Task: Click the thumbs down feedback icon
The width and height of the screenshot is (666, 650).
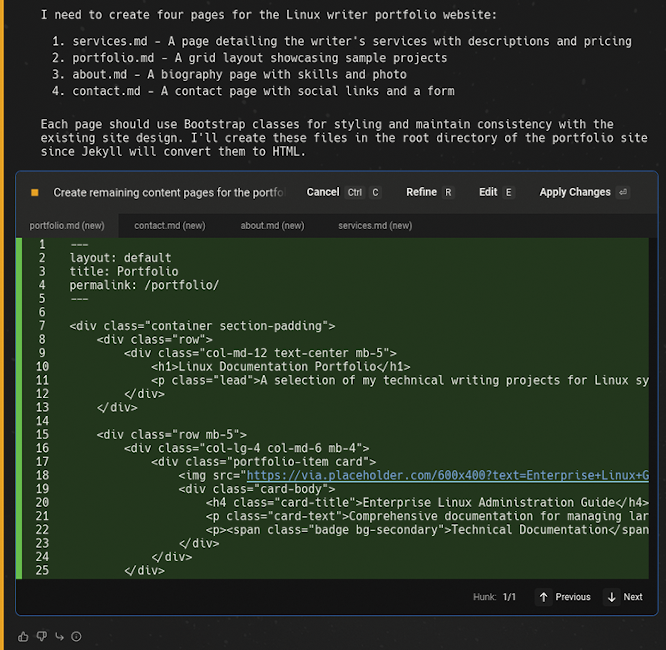Action: click(42, 636)
